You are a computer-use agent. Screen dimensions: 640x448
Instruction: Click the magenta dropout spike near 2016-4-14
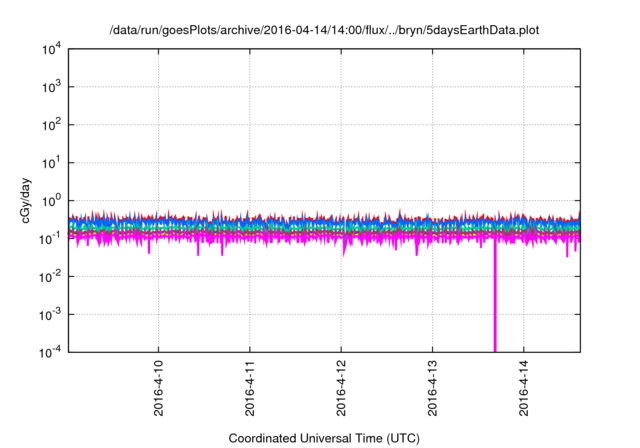pyautogui.click(x=495, y=294)
